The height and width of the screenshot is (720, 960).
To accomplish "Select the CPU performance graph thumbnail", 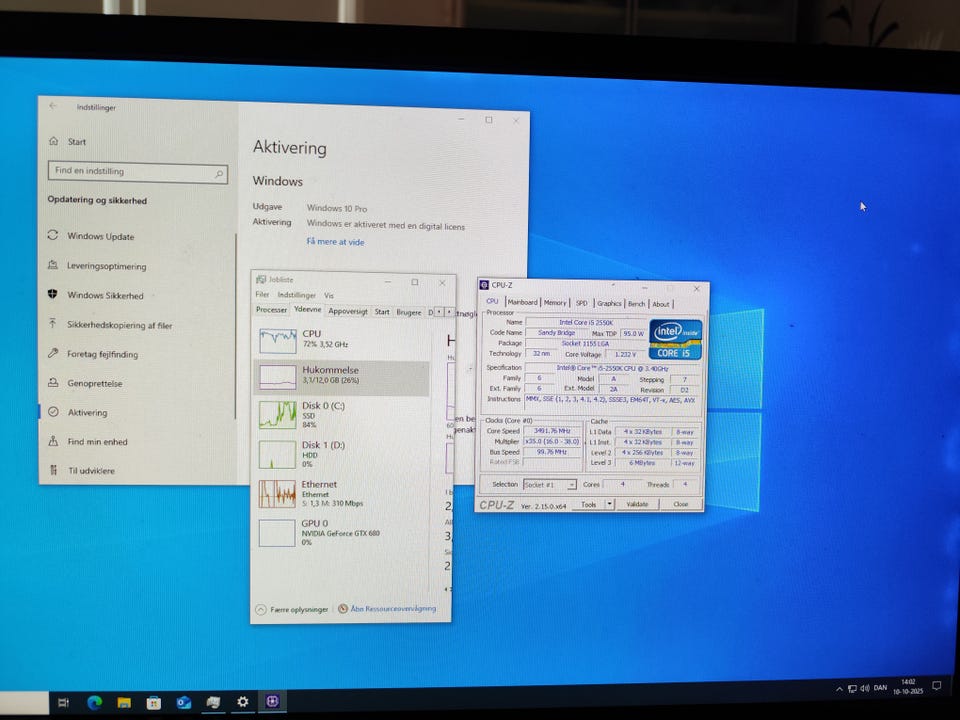I will (x=277, y=342).
